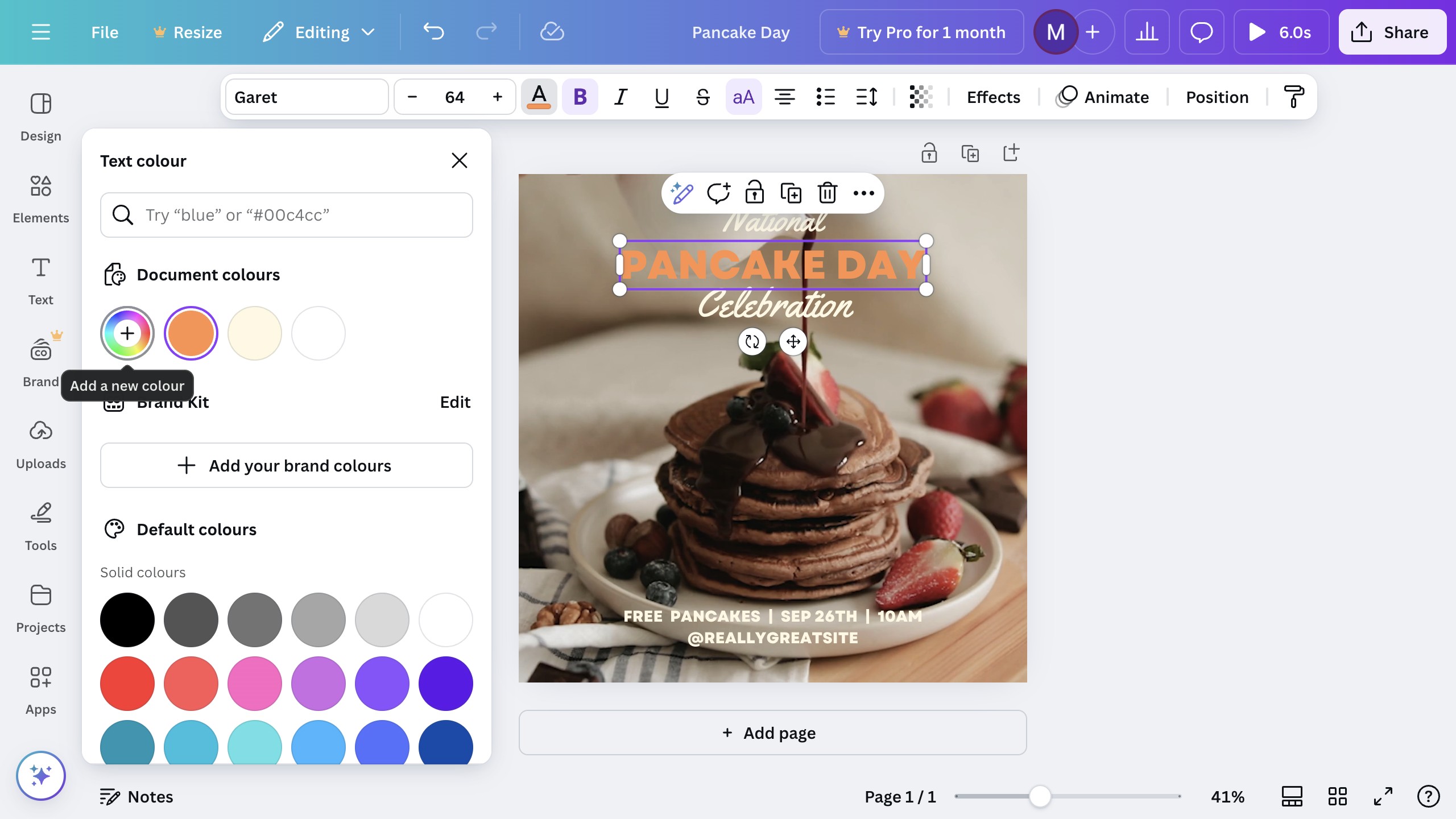Toggle bulleted list formatting
The width and height of the screenshot is (1456, 819).
tap(826, 97)
